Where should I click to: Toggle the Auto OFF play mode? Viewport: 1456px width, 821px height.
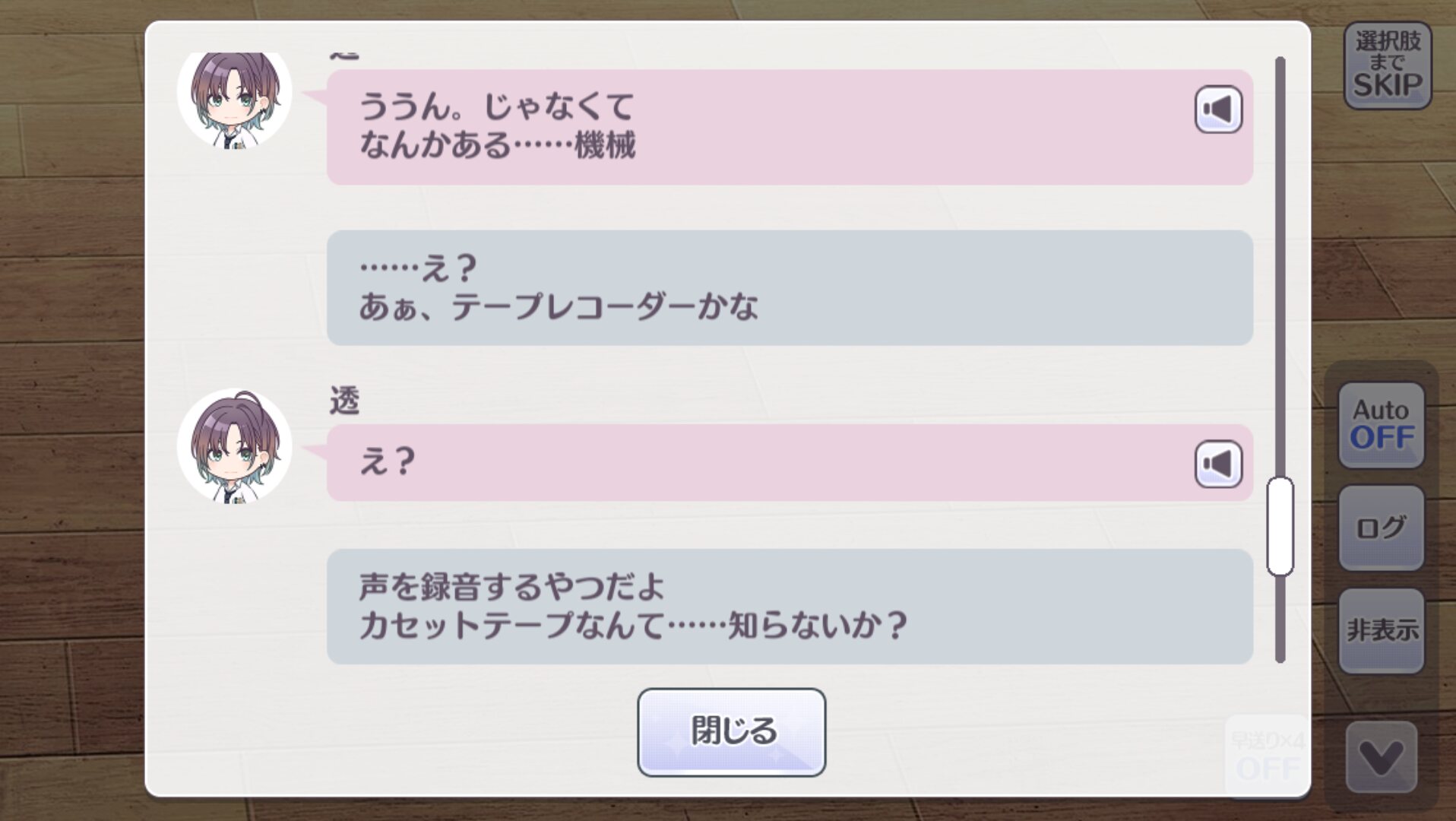click(x=1380, y=425)
